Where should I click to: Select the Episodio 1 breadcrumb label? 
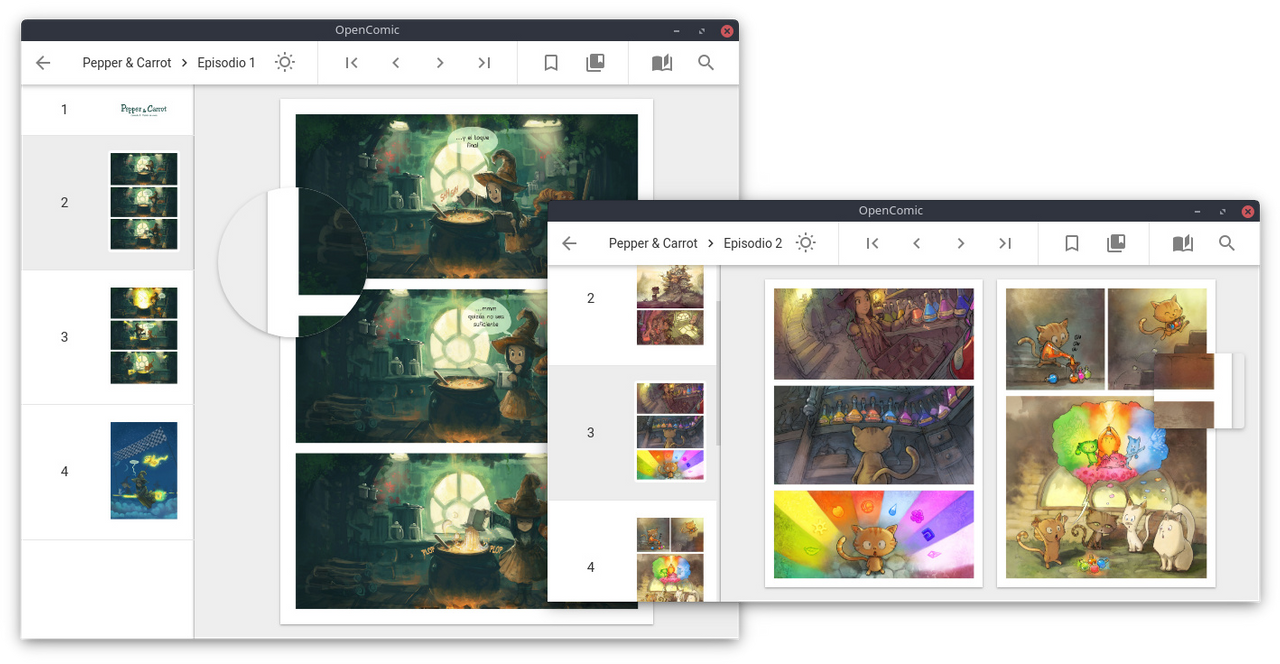tap(226, 63)
